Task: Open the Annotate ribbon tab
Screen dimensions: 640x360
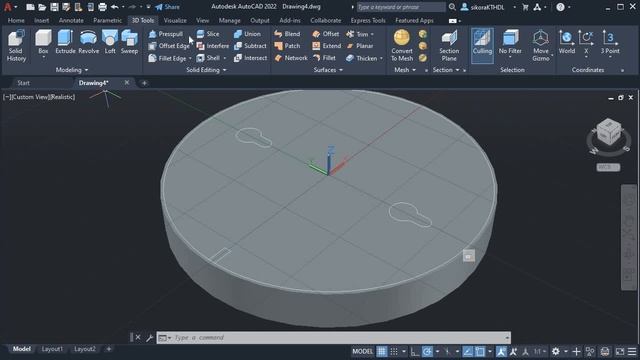Action: (71, 20)
